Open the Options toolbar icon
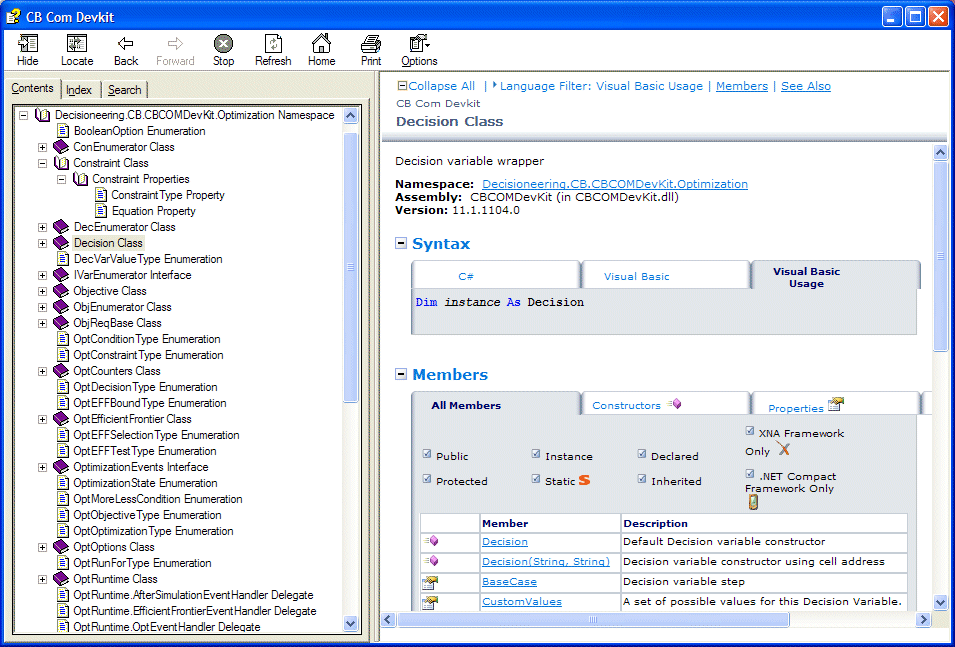This screenshot has width=955, height=647. click(x=418, y=45)
